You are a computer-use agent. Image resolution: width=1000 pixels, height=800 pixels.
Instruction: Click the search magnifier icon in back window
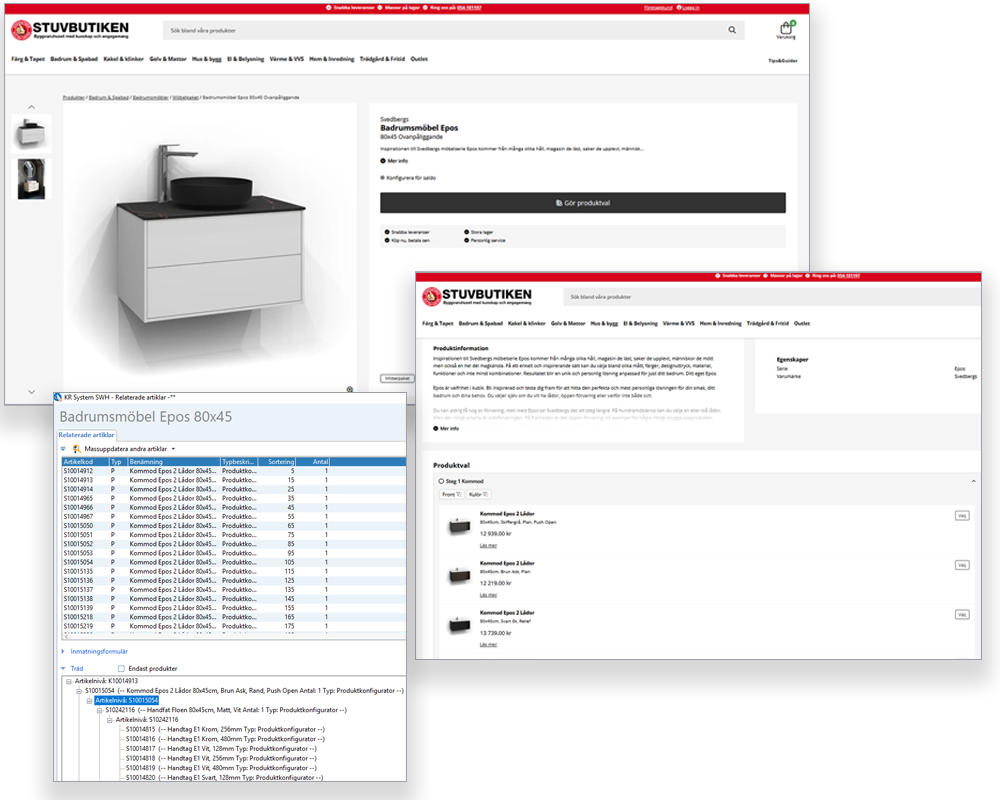click(732, 30)
